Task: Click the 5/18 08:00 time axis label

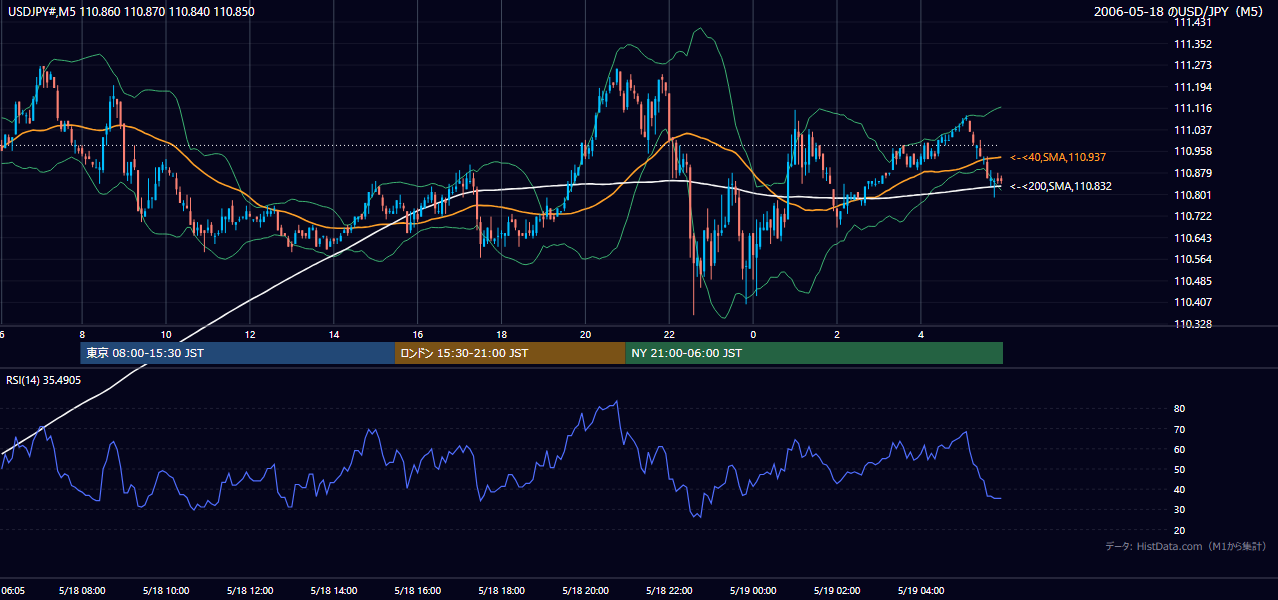Action: [82, 590]
